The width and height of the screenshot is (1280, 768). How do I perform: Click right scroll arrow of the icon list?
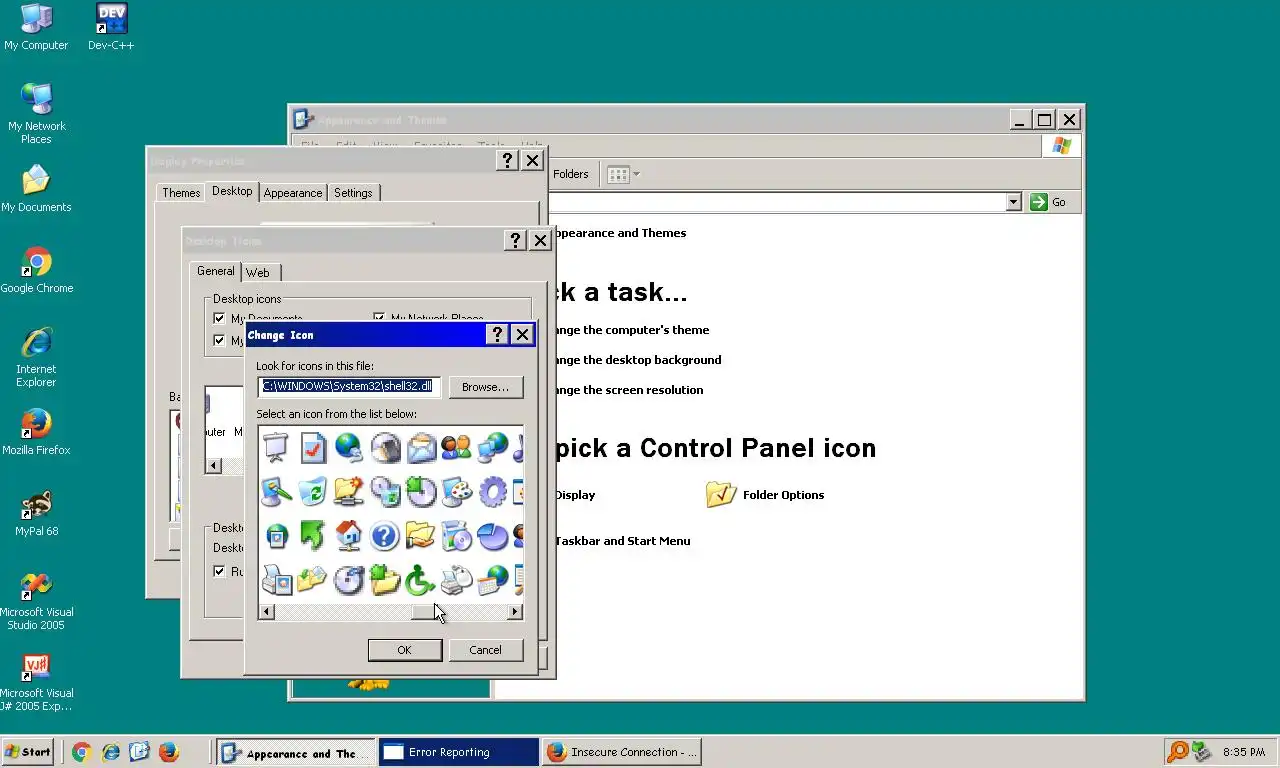coord(515,612)
